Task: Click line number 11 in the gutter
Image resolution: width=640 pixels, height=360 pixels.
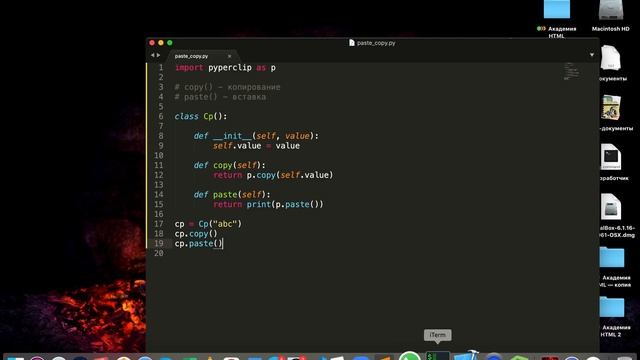Action: click(x=159, y=165)
